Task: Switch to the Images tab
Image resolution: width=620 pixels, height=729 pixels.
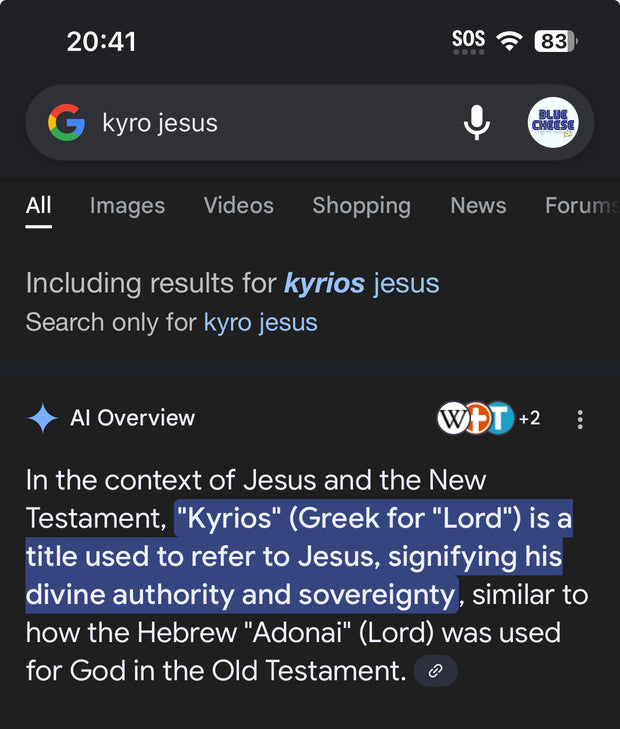Action: [x=127, y=205]
